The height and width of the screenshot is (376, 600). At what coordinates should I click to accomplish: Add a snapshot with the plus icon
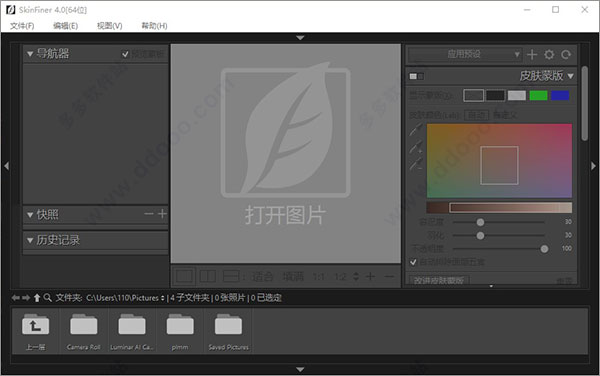click(162, 214)
